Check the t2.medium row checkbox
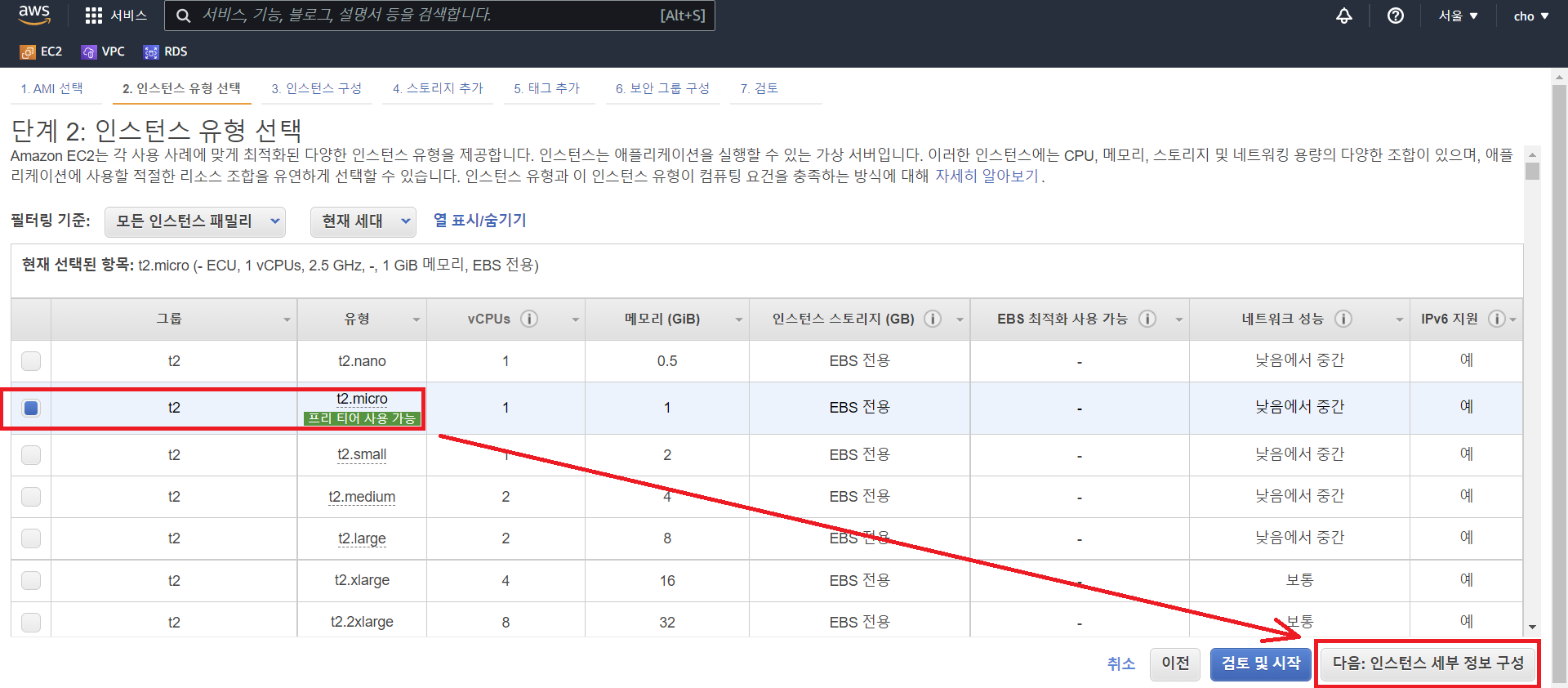The image size is (1568, 688). click(31, 496)
